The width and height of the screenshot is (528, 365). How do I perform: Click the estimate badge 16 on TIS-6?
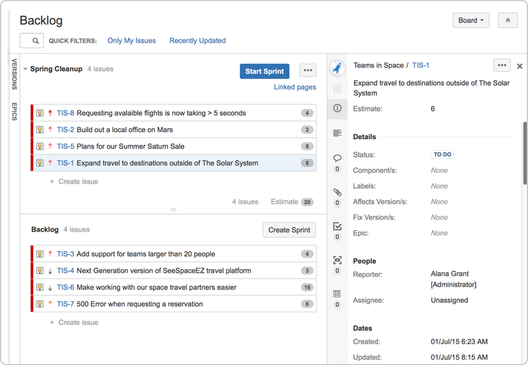coord(307,287)
